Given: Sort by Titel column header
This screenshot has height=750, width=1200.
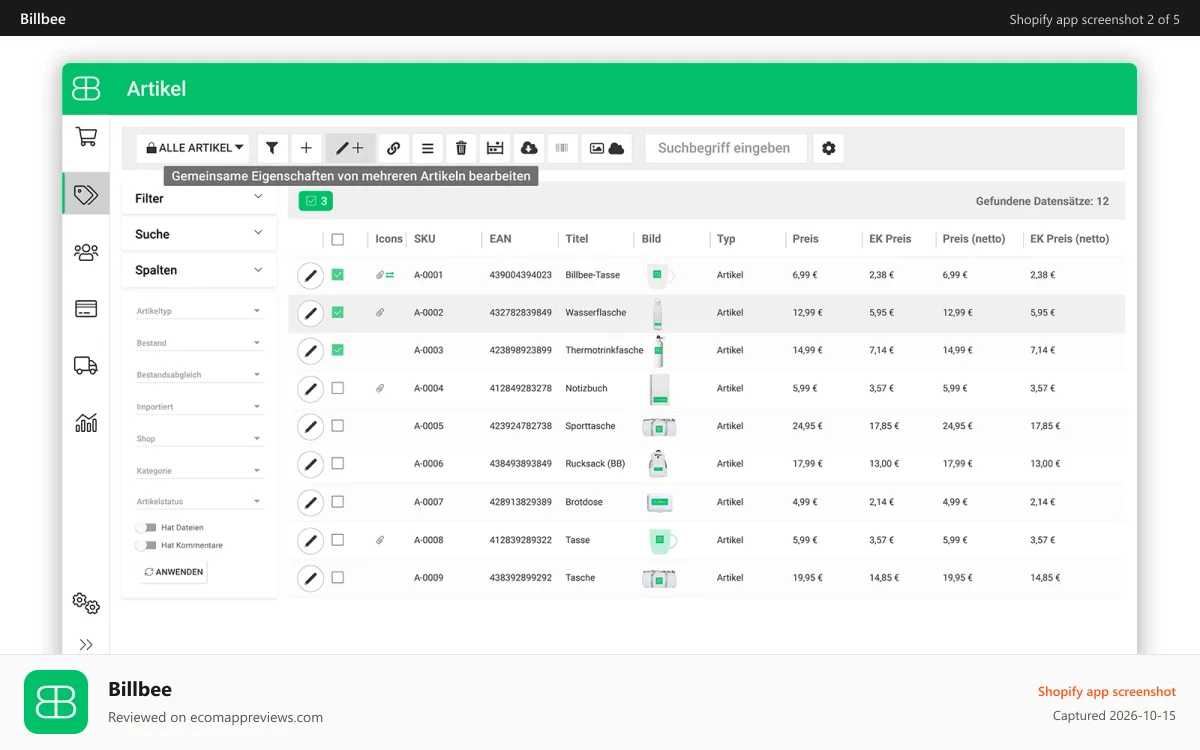Looking at the screenshot, I should [577, 239].
